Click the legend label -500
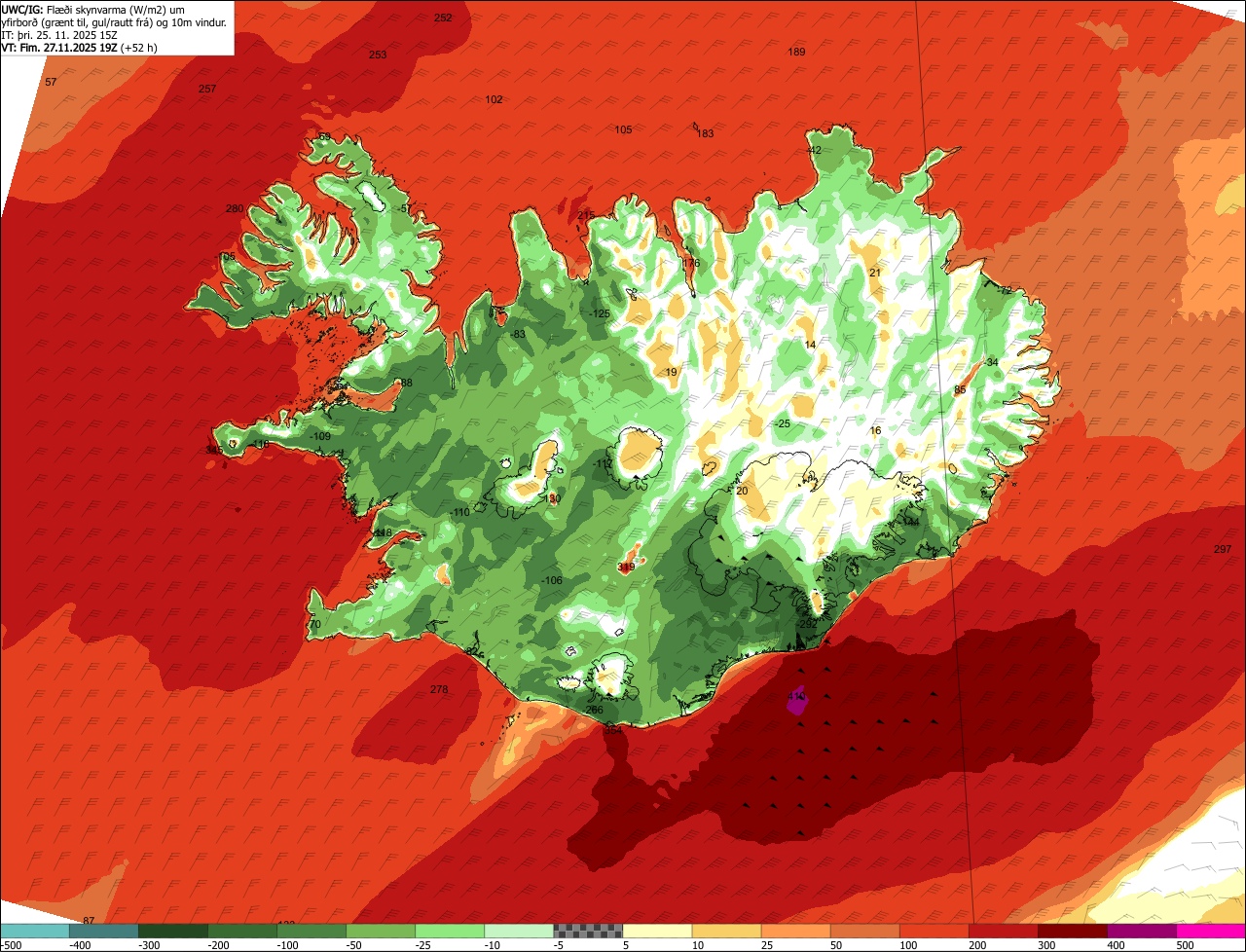 (11, 945)
